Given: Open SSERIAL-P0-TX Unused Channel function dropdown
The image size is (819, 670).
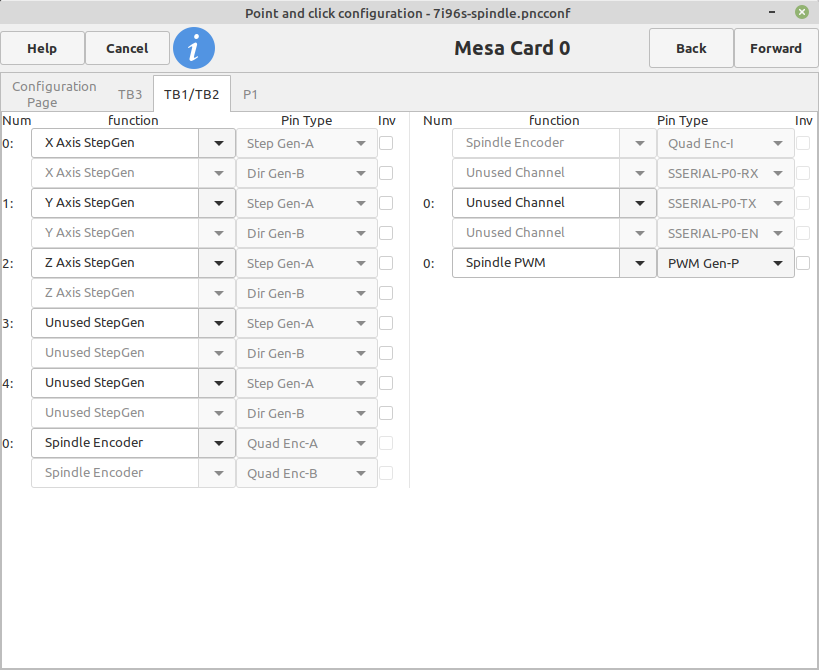Looking at the screenshot, I should (639, 203).
